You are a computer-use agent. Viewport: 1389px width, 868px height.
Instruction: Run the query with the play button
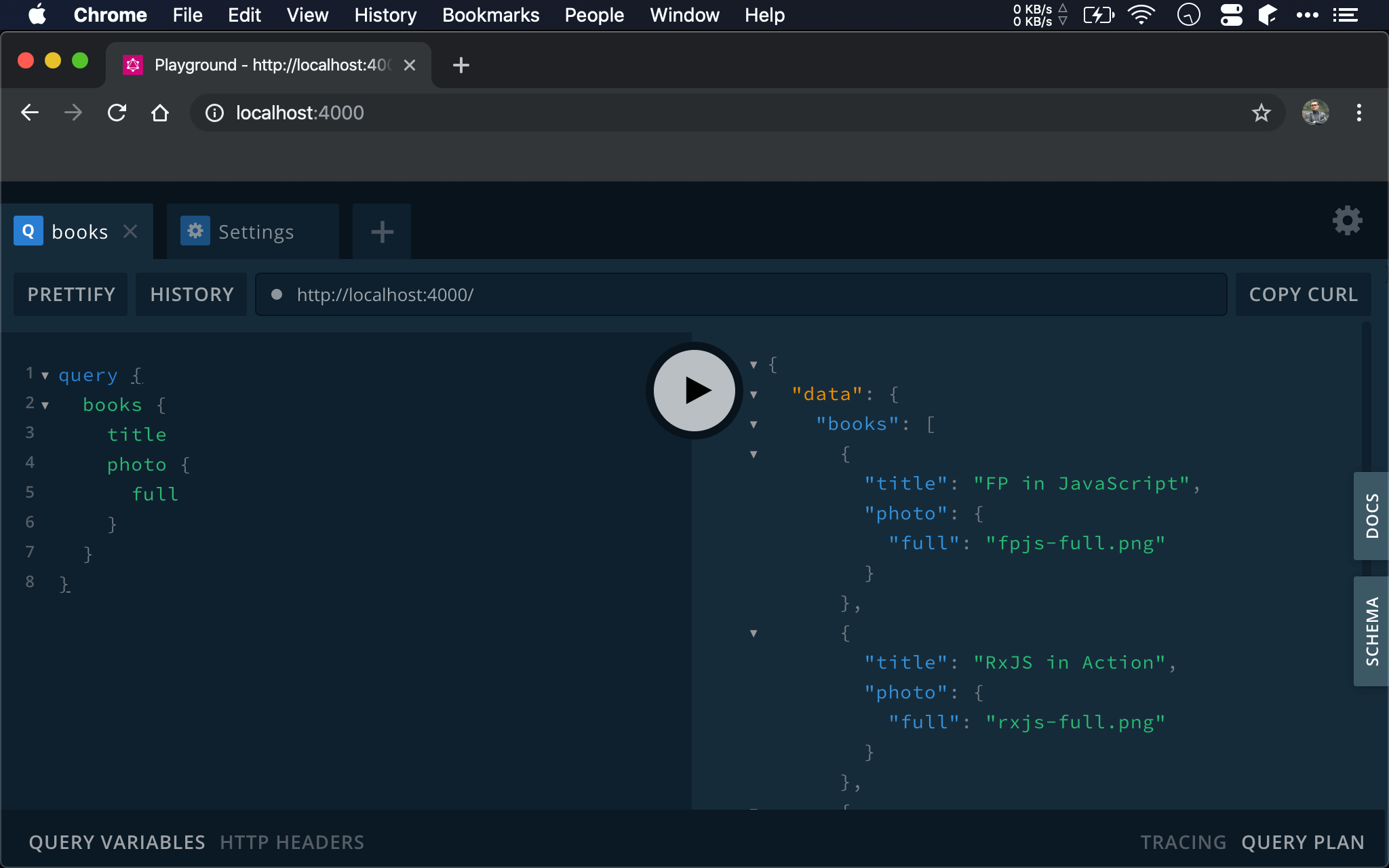point(694,390)
